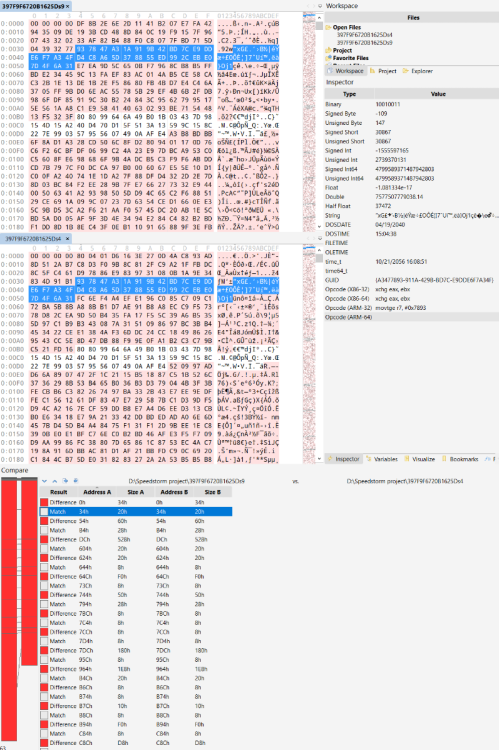Screen dimensions: 499x750
Task: Click the bottom editor's mini map overview strip
Action: [x=309, y=354]
